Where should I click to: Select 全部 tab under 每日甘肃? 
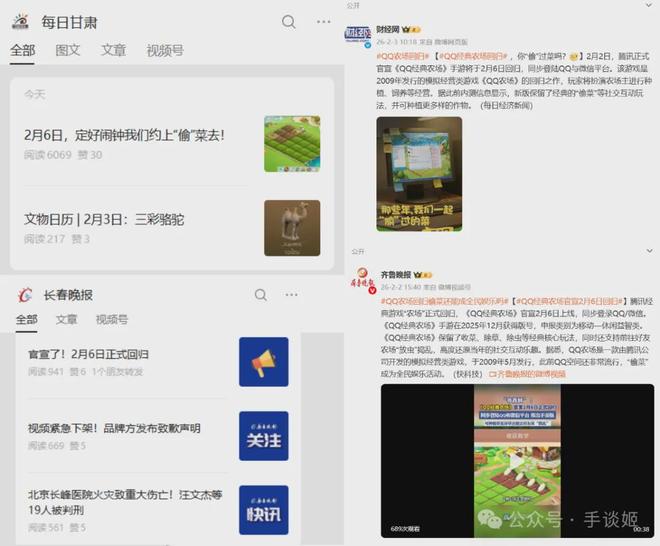pos(22,51)
